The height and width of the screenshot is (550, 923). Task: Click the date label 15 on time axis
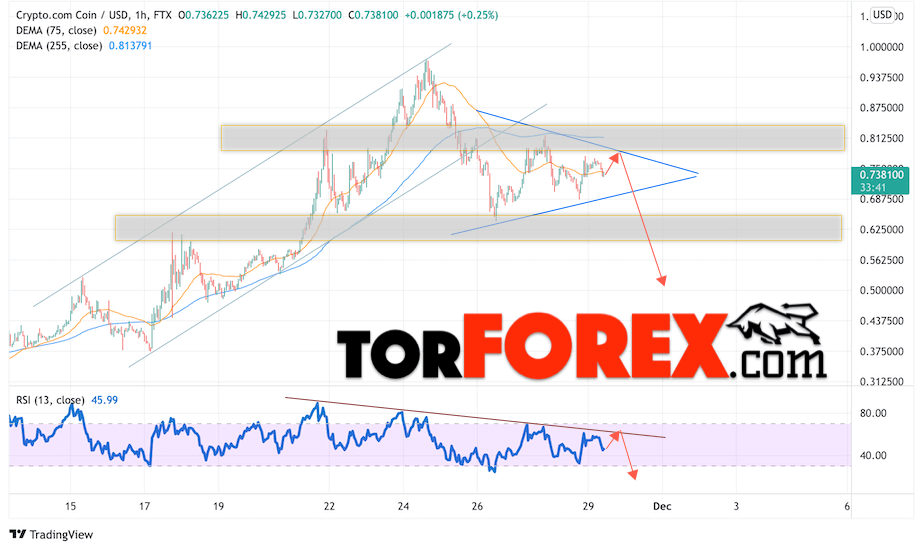click(x=71, y=506)
